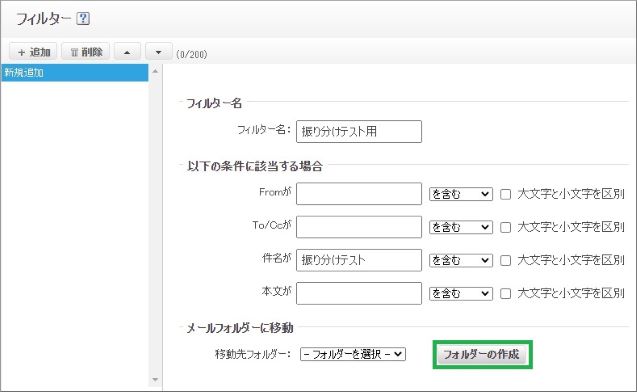This screenshot has height=392, width=637.
Task: Click the フォルダーの作成 button
Action: pyautogui.click(x=482, y=355)
